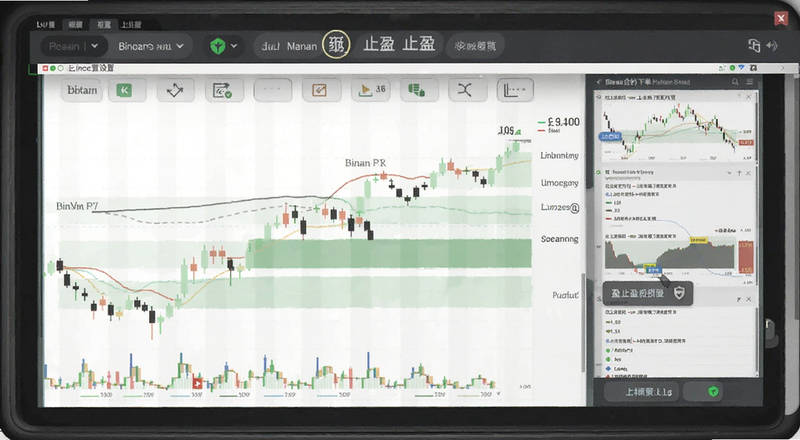Click the red marker in volume chart
Screen dimensions: 800x440
tap(197, 382)
